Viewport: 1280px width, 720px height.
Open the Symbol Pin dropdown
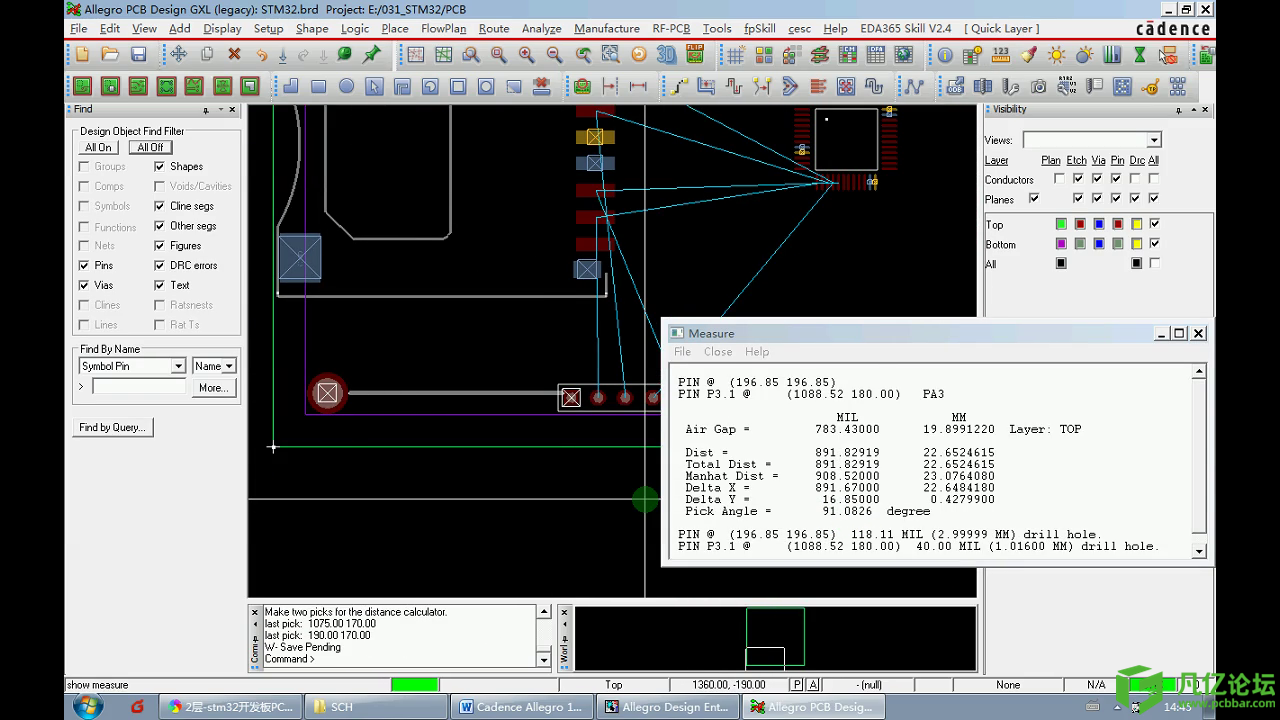(x=178, y=366)
